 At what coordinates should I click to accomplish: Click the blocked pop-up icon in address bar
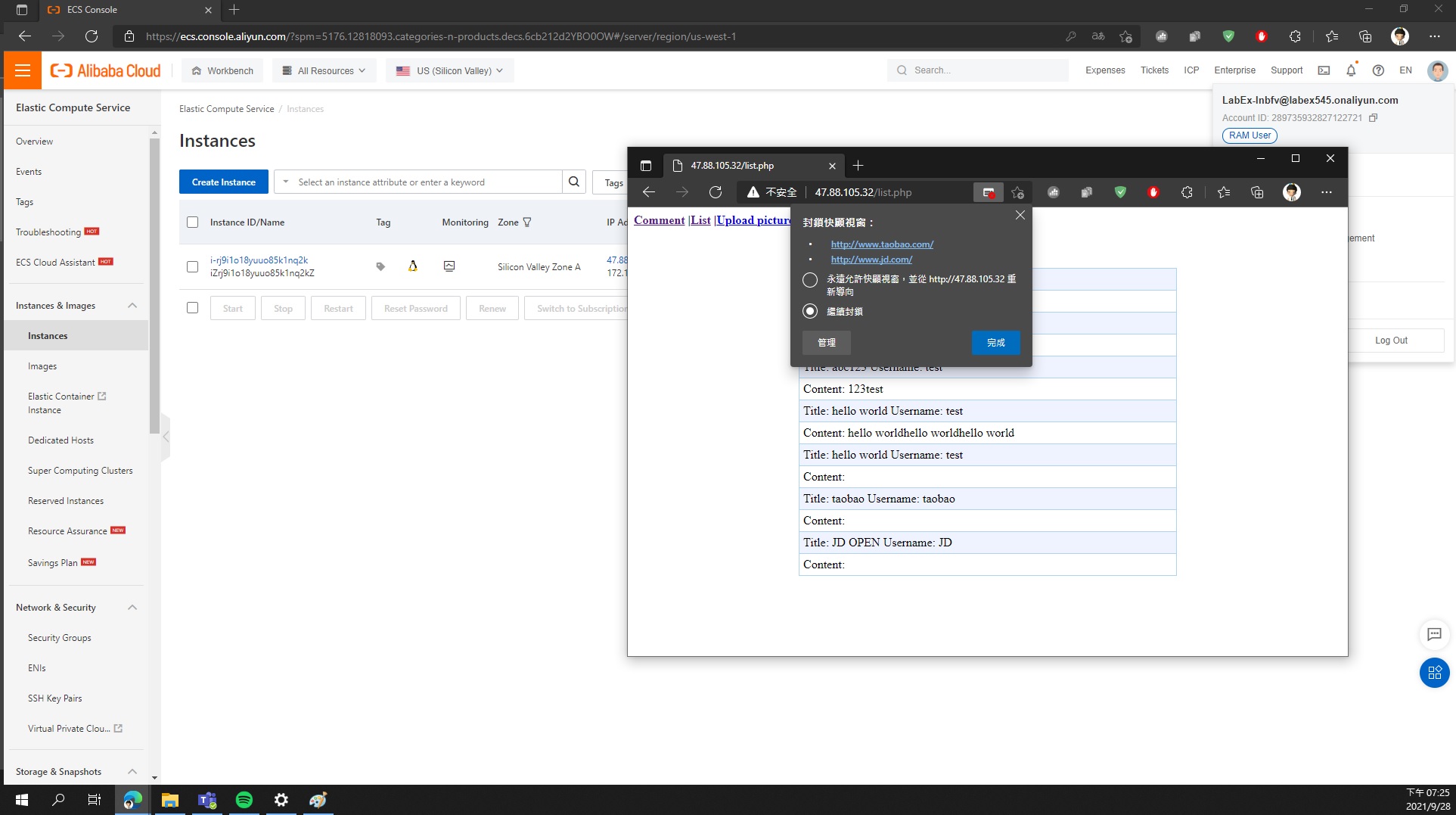(x=988, y=192)
